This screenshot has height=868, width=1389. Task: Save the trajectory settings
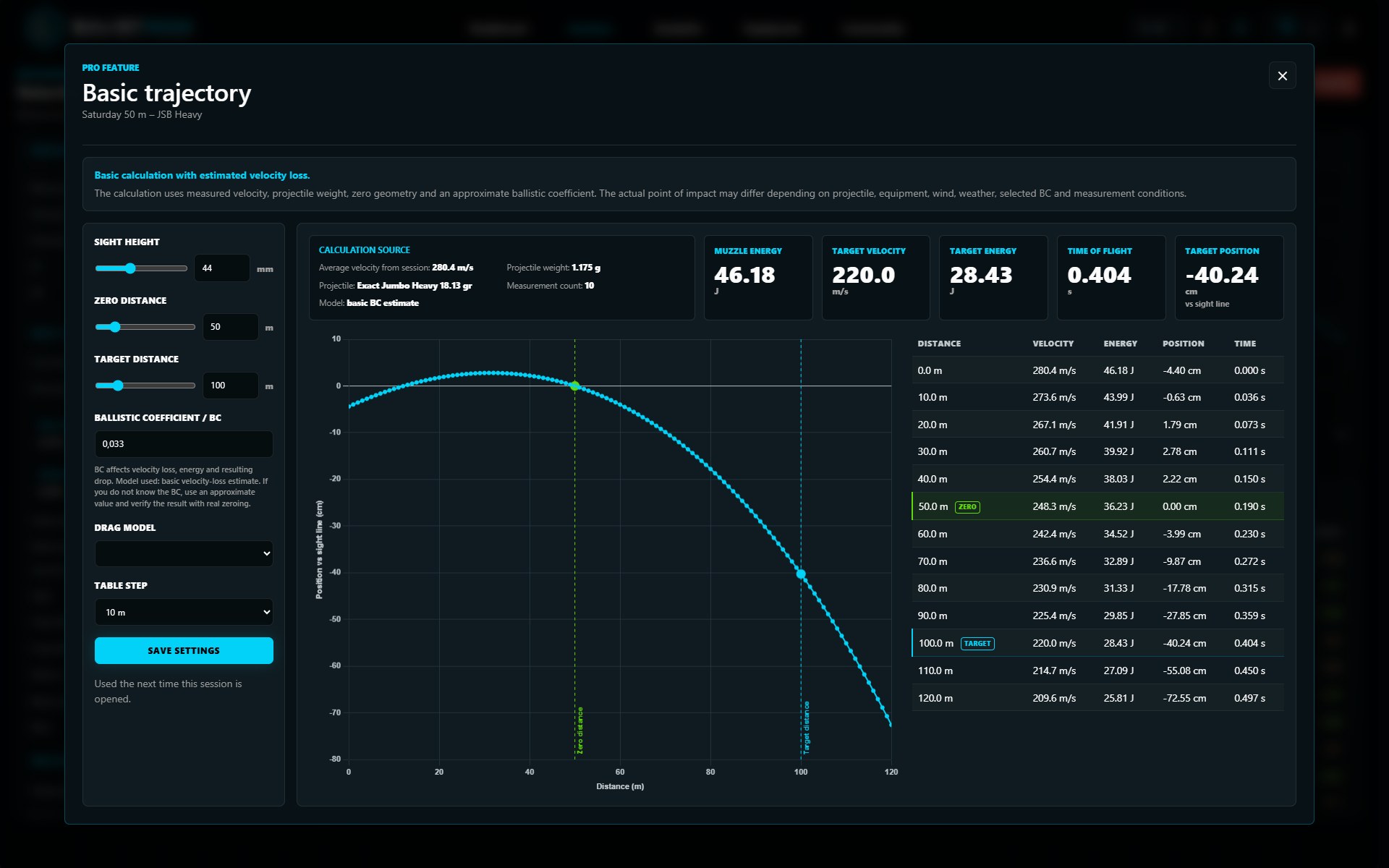tap(184, 651)
